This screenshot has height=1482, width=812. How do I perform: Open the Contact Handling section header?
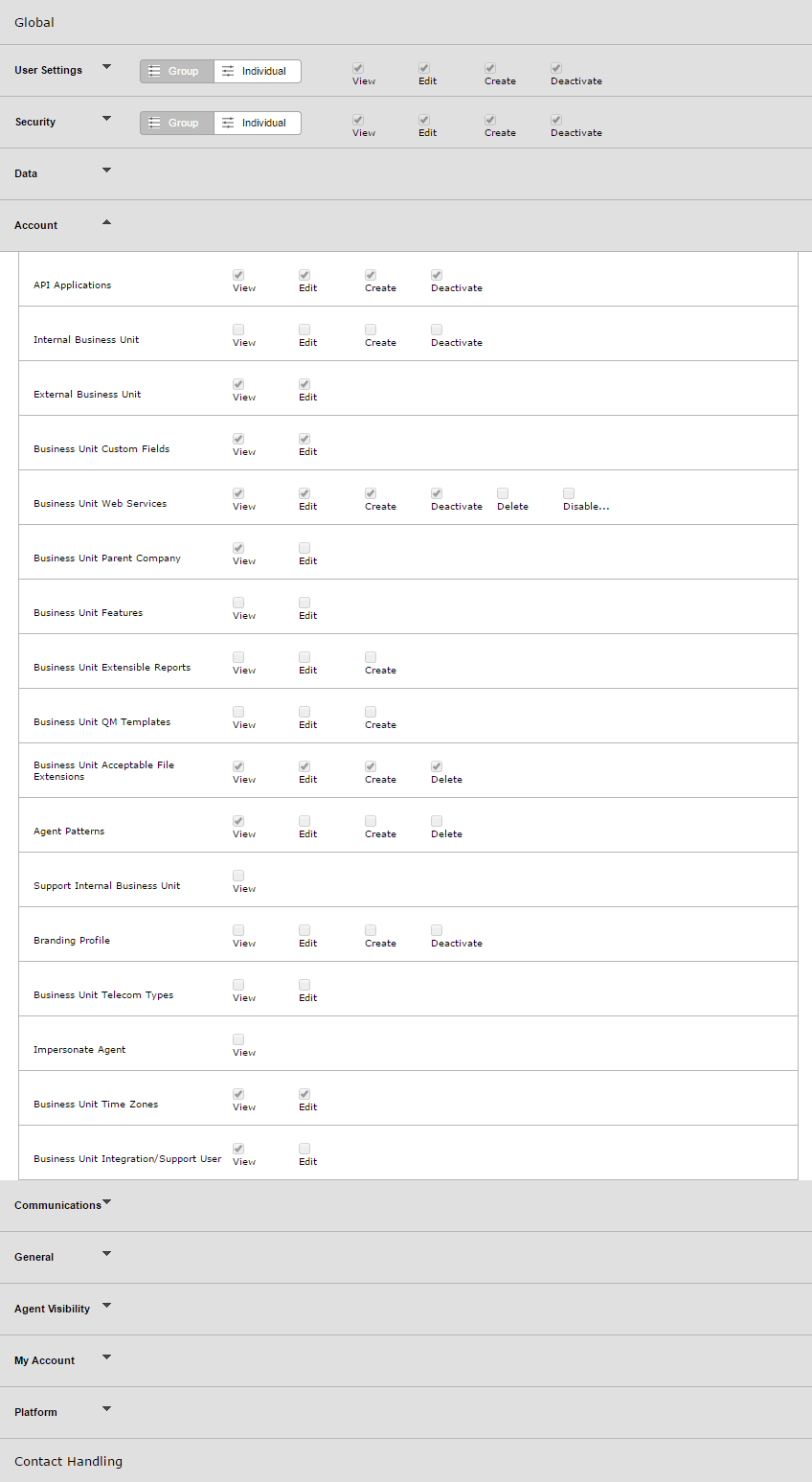click(x=69, y=1461)
